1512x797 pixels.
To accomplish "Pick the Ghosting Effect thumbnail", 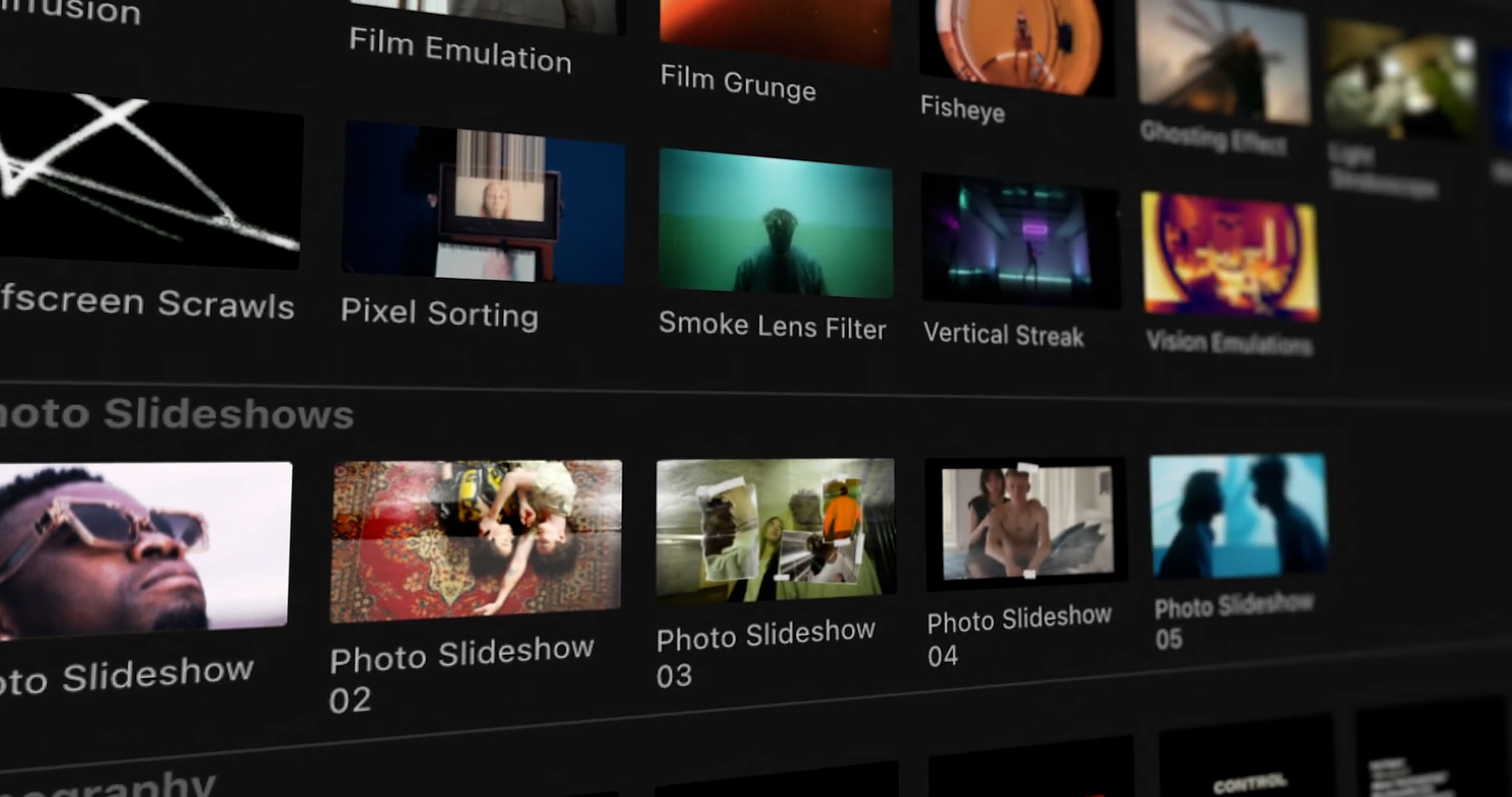I will coord(1223,61).
